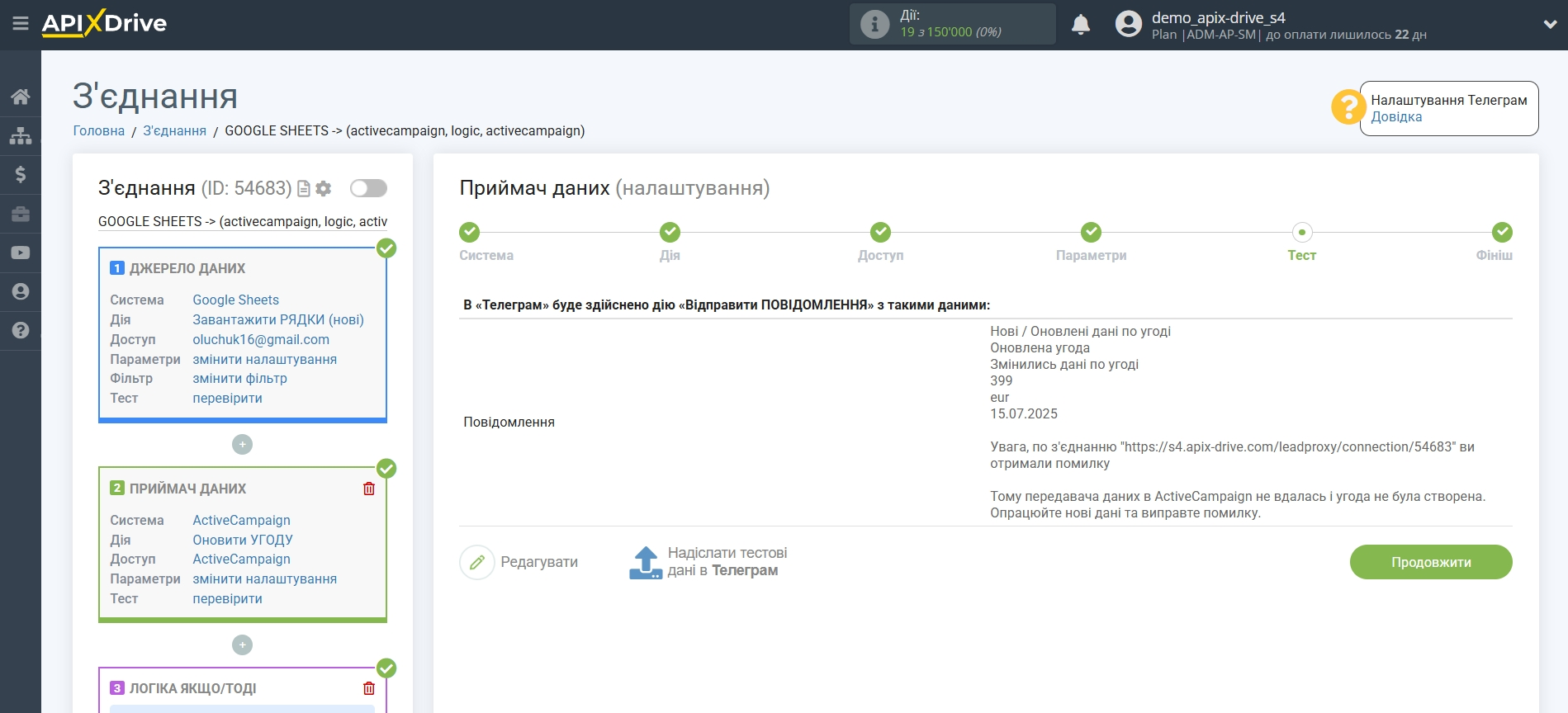Click the upload test data icon
The height and width of the screenshot is (713, 1568).
tap(646, 562)
